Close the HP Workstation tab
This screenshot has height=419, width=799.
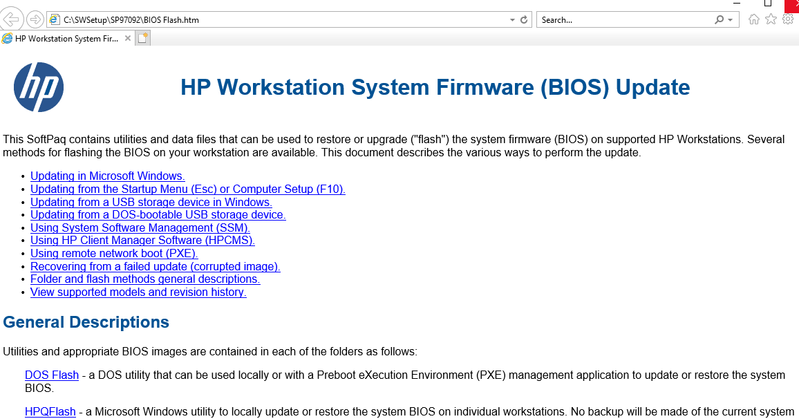coord(127,38)
